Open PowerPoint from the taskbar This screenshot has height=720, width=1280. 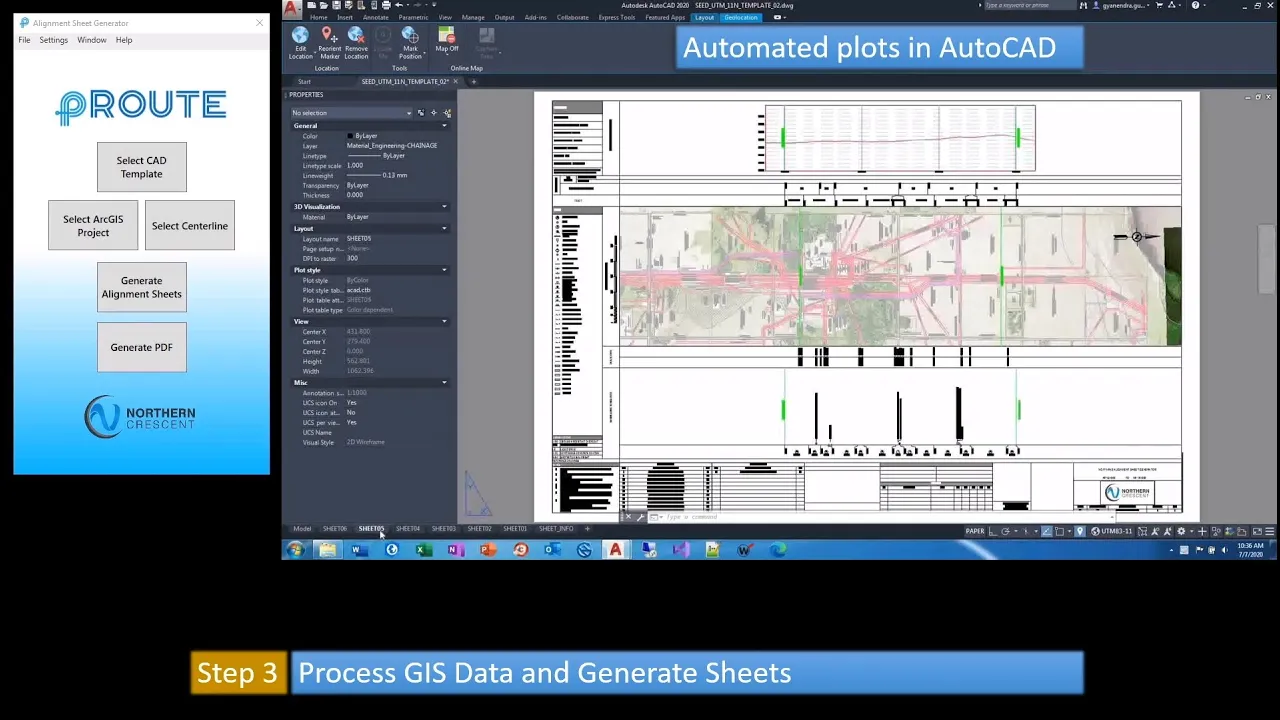click(487, 549)
